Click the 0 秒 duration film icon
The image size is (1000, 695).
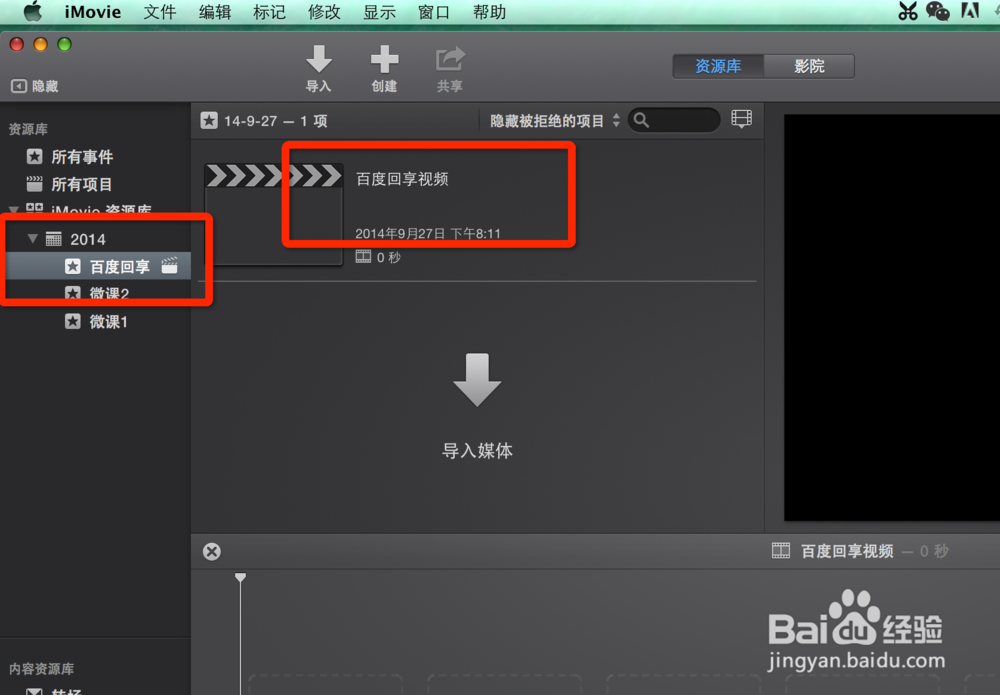coord(363,257)
